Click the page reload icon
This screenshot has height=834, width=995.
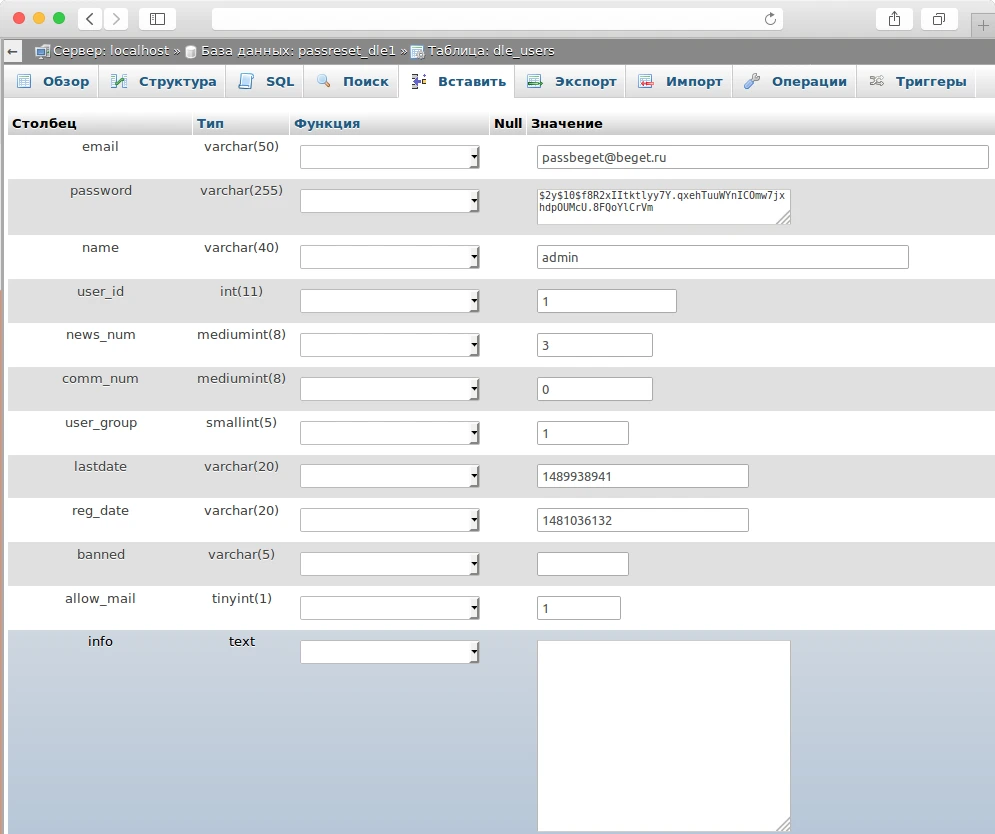coord(770,19)
